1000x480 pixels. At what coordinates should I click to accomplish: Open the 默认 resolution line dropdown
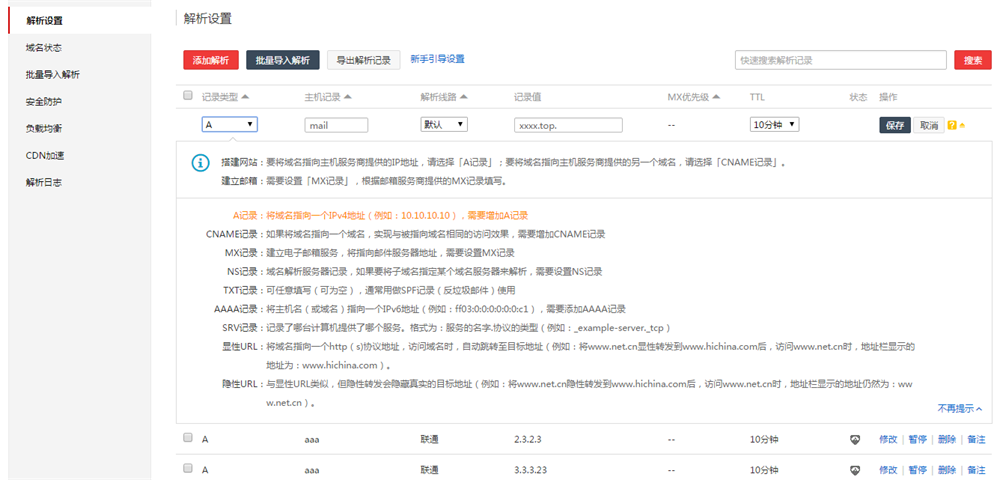(x=443, y=125)
